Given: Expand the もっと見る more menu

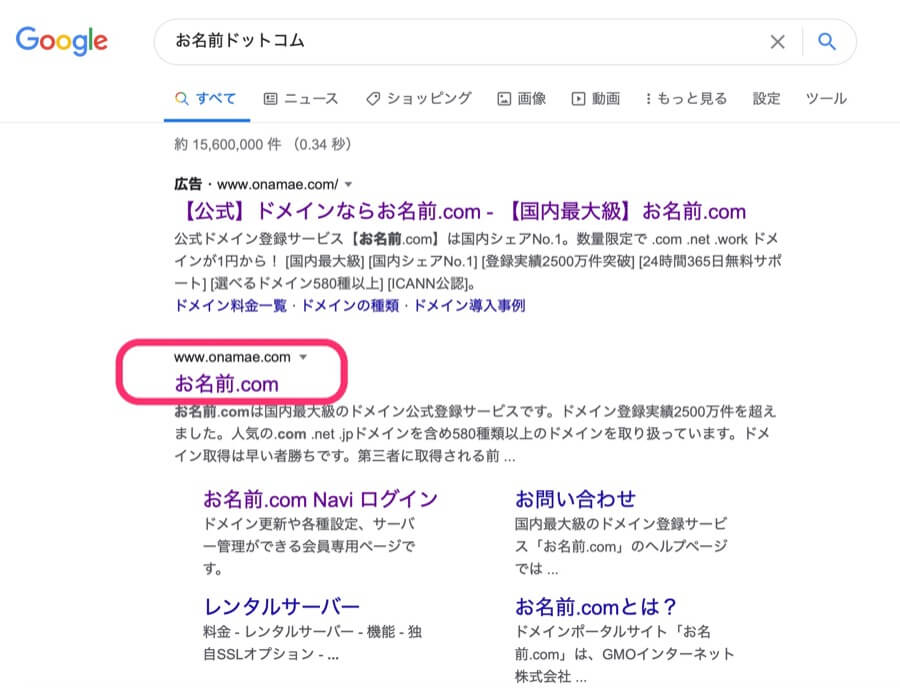Looking at the screenshot, I should 686,98.
